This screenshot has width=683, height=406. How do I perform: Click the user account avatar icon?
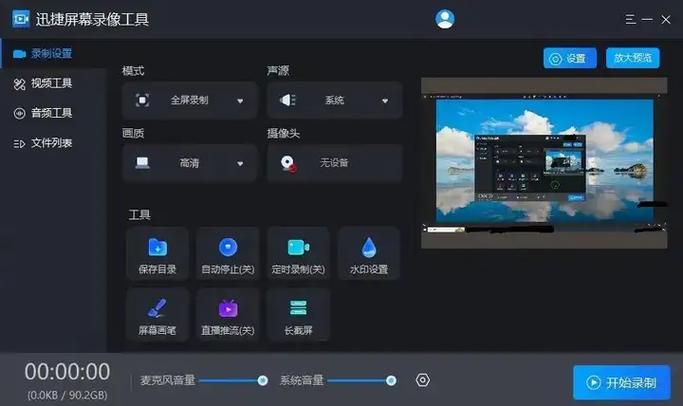tap(445, 19)
